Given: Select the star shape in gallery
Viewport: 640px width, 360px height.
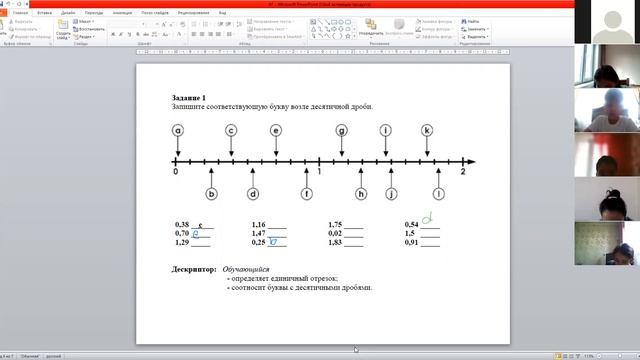Looking at the screenshot, I should tap(348, 36).
